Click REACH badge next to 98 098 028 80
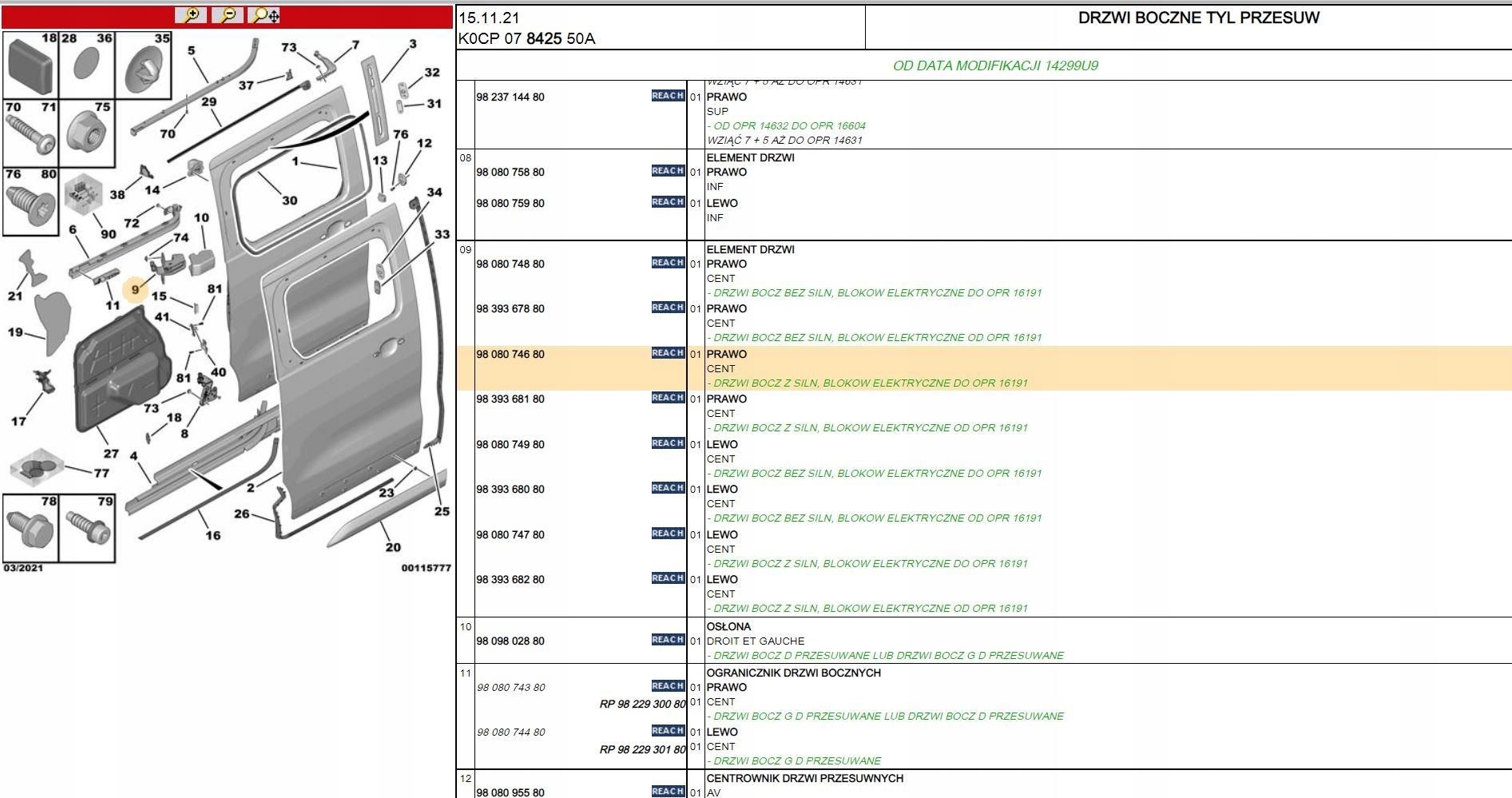Screen dimensions: 1512x798 668,640
